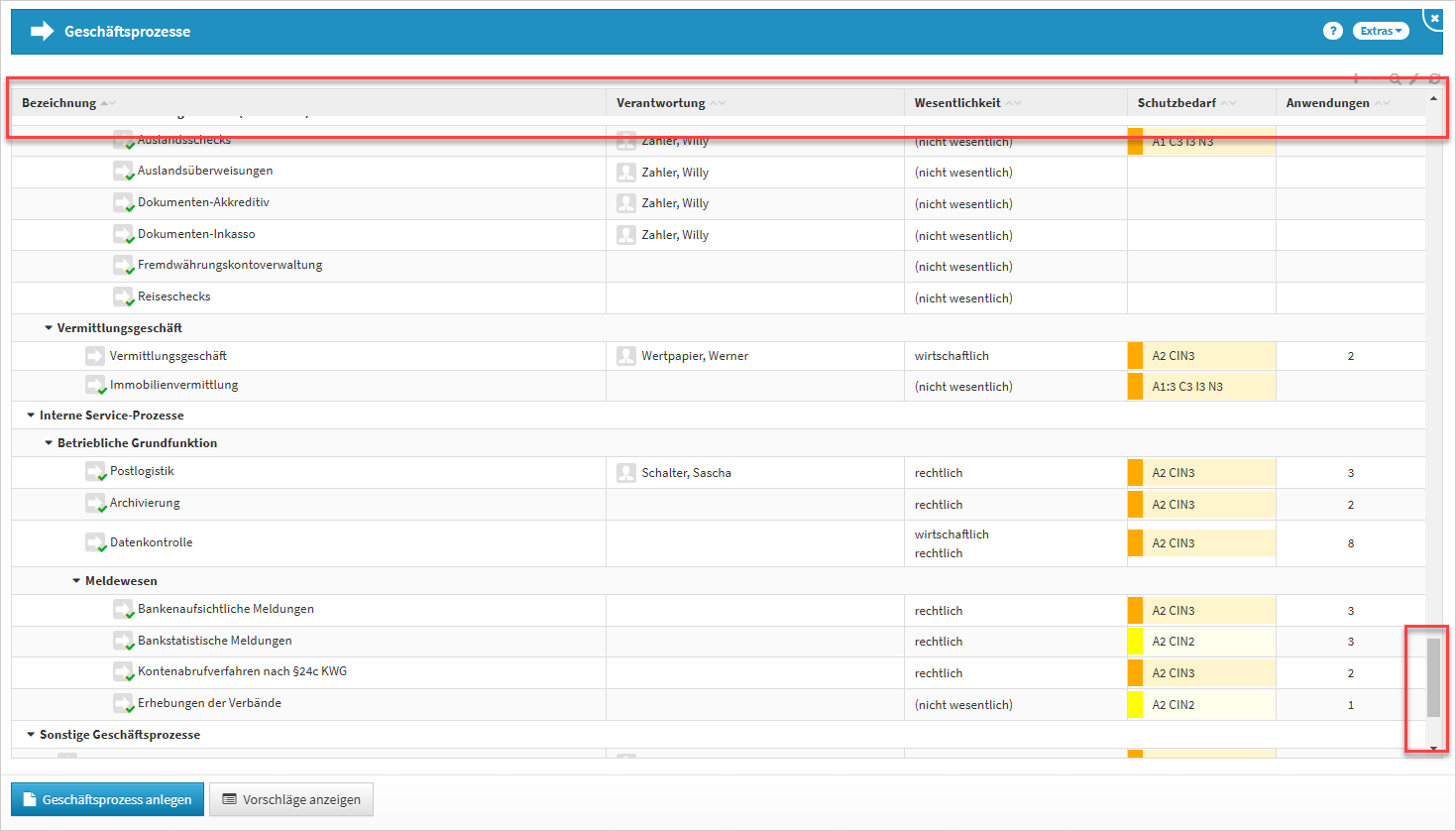
Task: Click the search magnifier icon above table
Action: tap(1395, 79)
